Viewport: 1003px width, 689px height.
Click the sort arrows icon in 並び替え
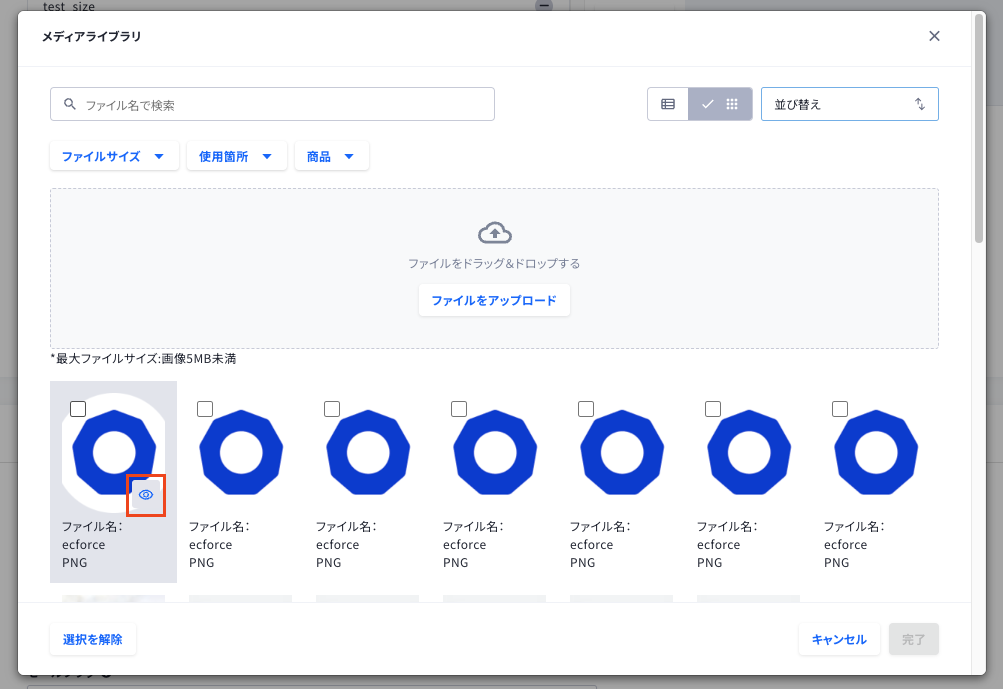920,104
